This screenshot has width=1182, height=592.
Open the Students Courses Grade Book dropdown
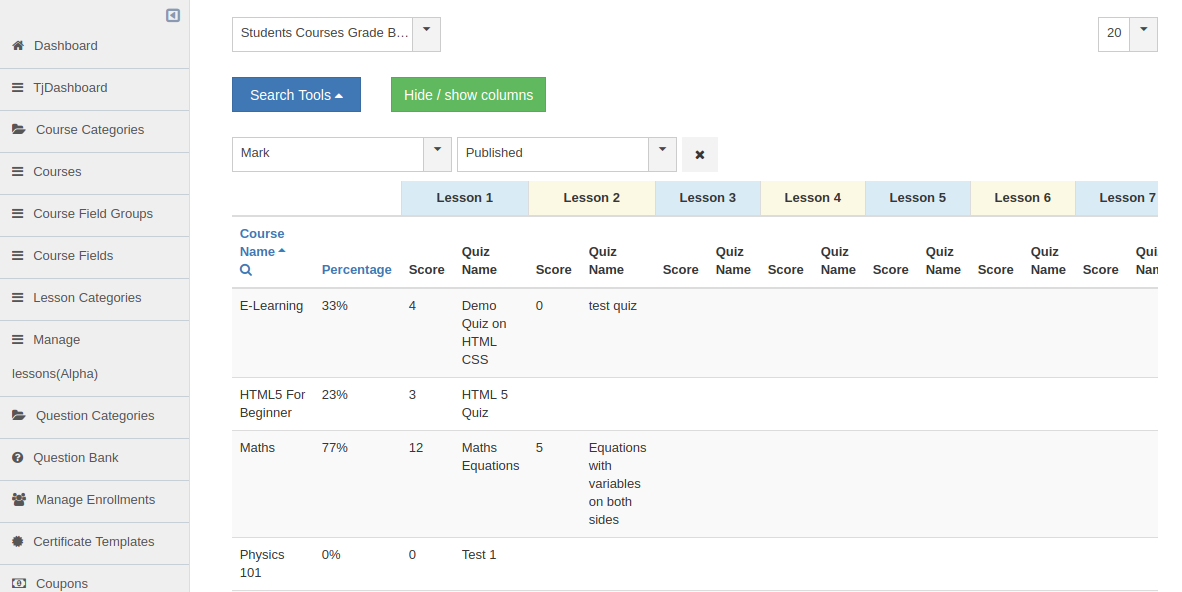336,34
